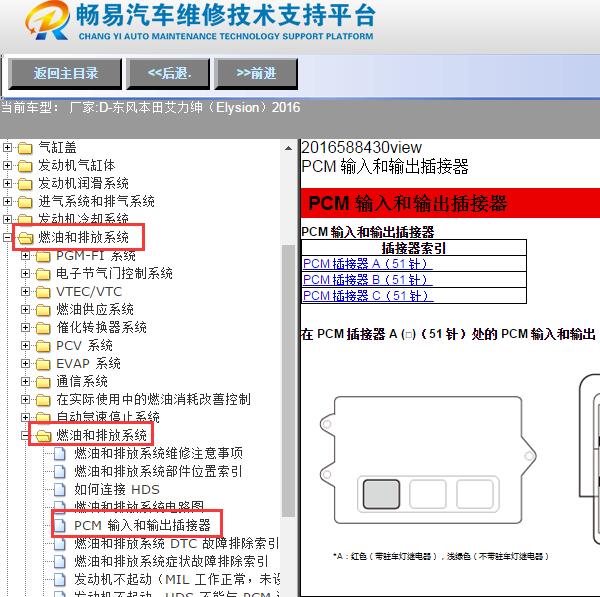Image resolution: width=600 pixels, height=597 pixels.
Task: Open 发动机不起动（MIL 工作正常 entry
Action: tap(177, 579)
